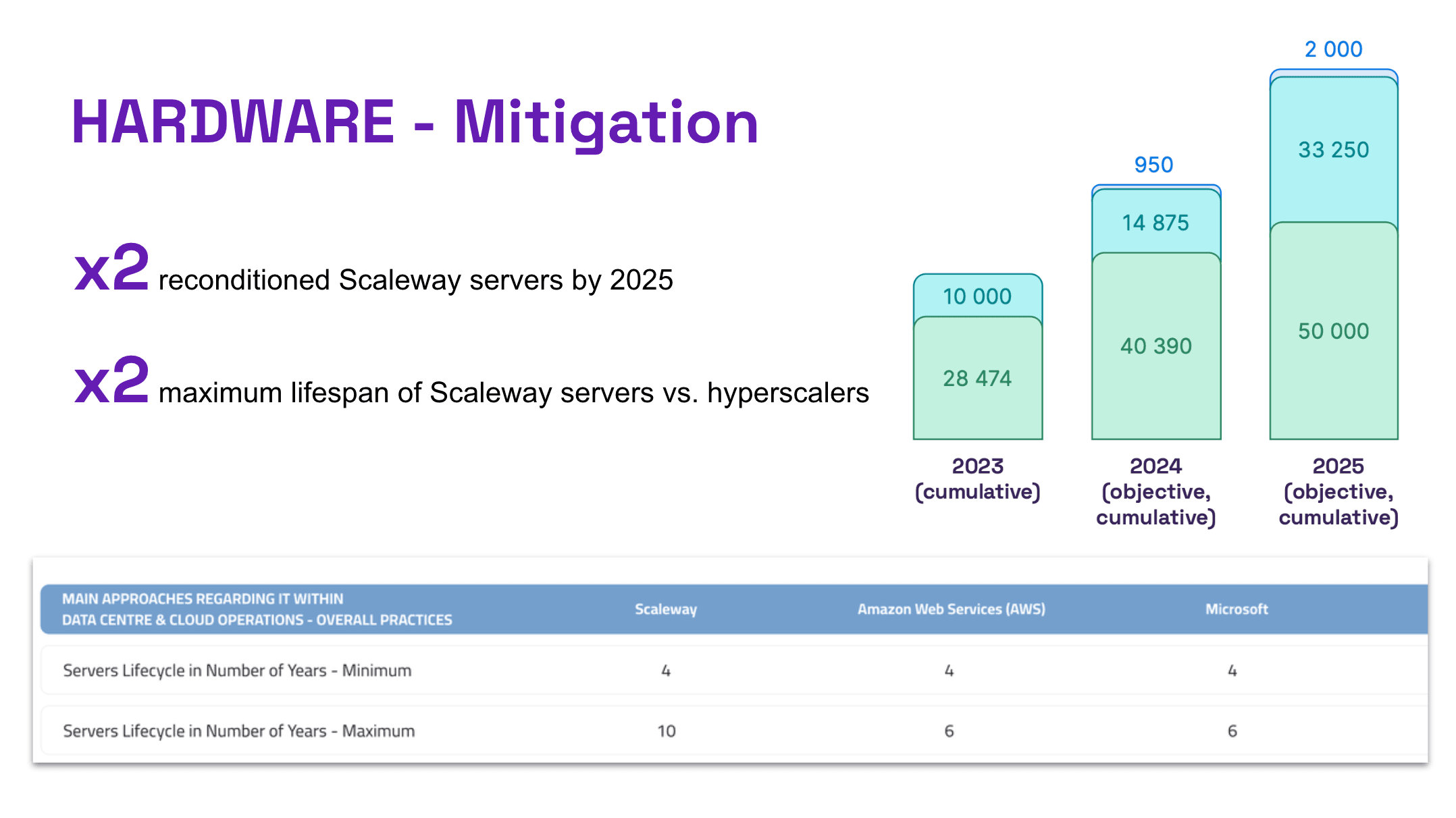Click the HARDWARE - Mitigation slide title
Viewport: 1456px width, 818px height.
[x=415, y=122]
